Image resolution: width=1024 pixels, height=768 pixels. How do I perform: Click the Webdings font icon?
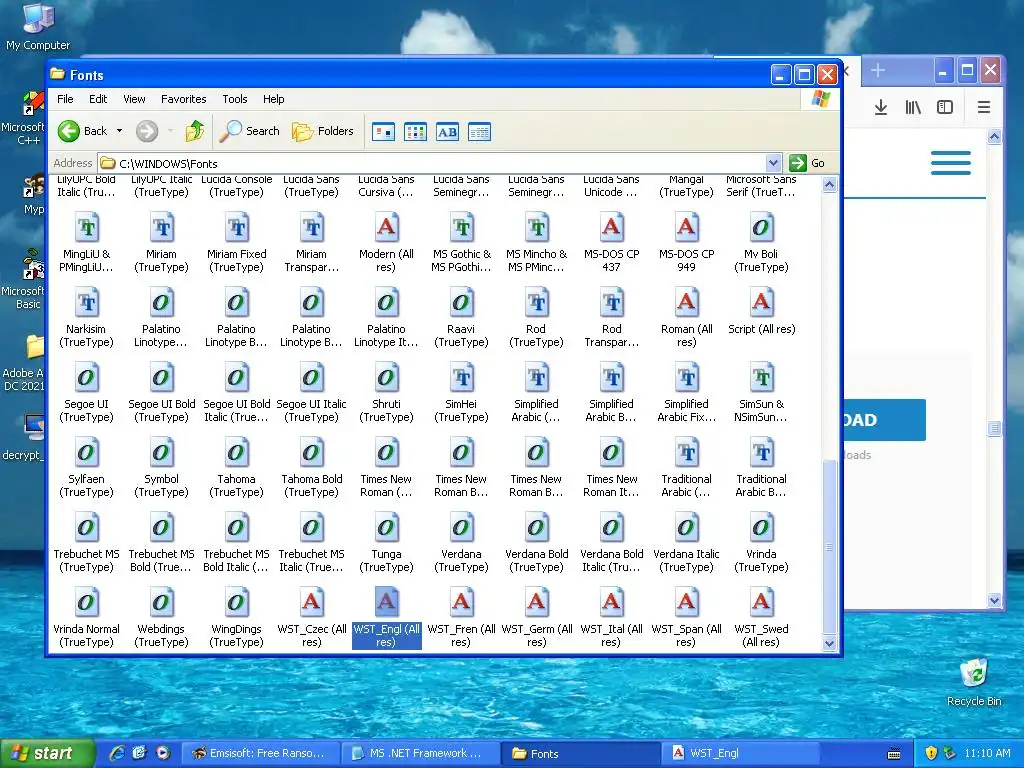pyautogui.click(x=161, y=601)
